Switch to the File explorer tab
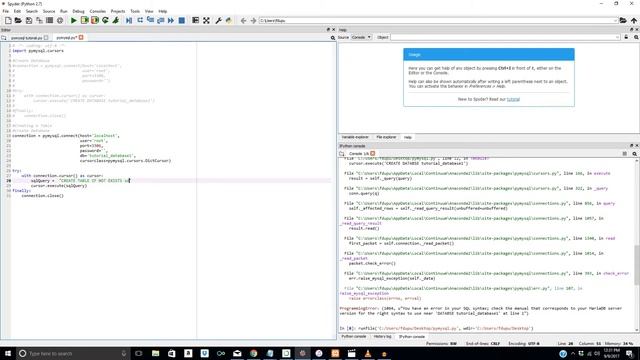 386,137
